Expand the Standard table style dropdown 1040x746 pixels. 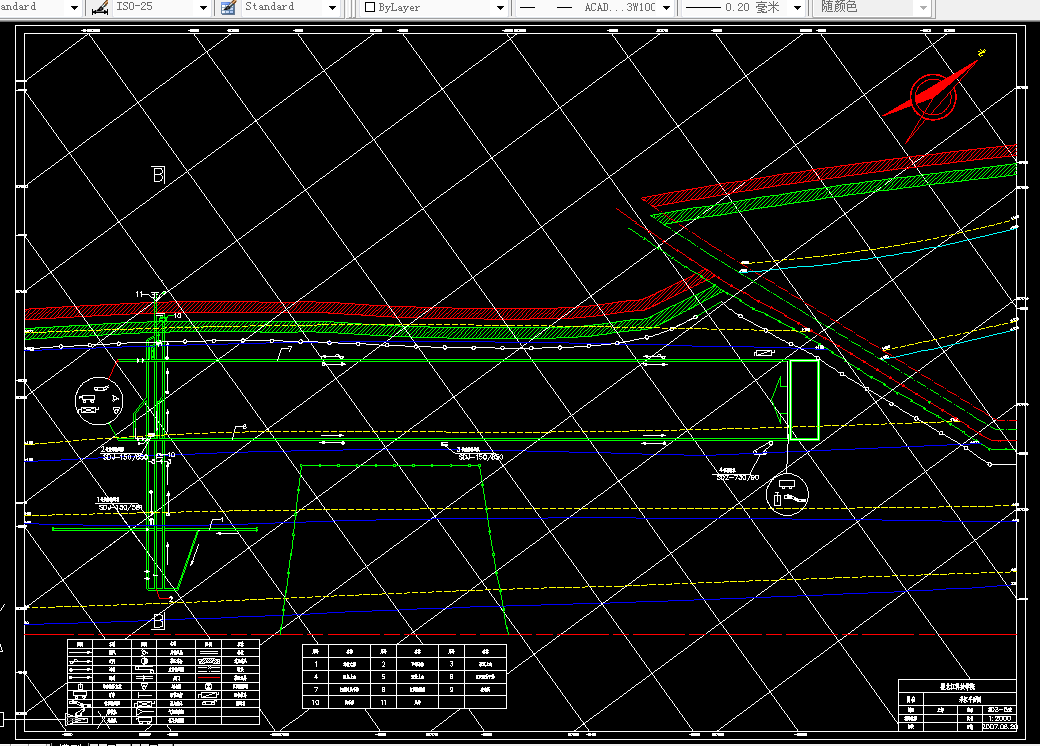[x=333, y=8]
